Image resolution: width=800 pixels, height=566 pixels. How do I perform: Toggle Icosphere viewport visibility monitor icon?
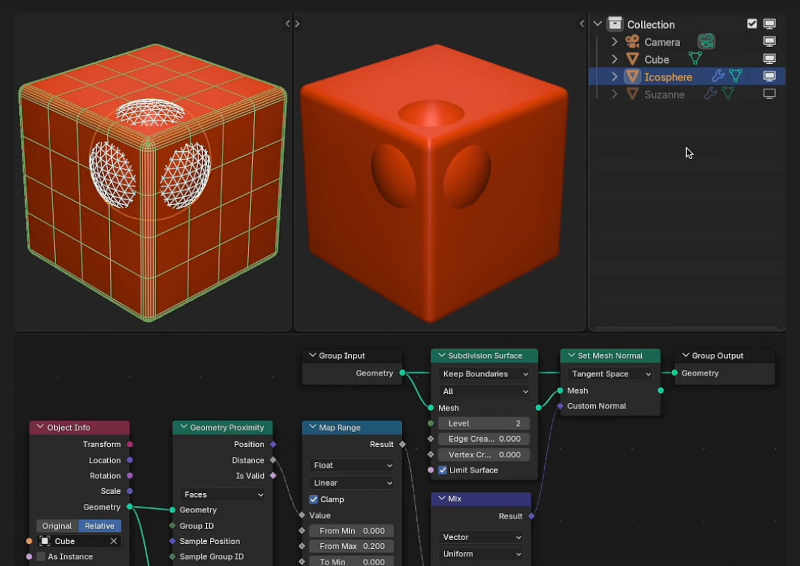click(x=769, y=76)
